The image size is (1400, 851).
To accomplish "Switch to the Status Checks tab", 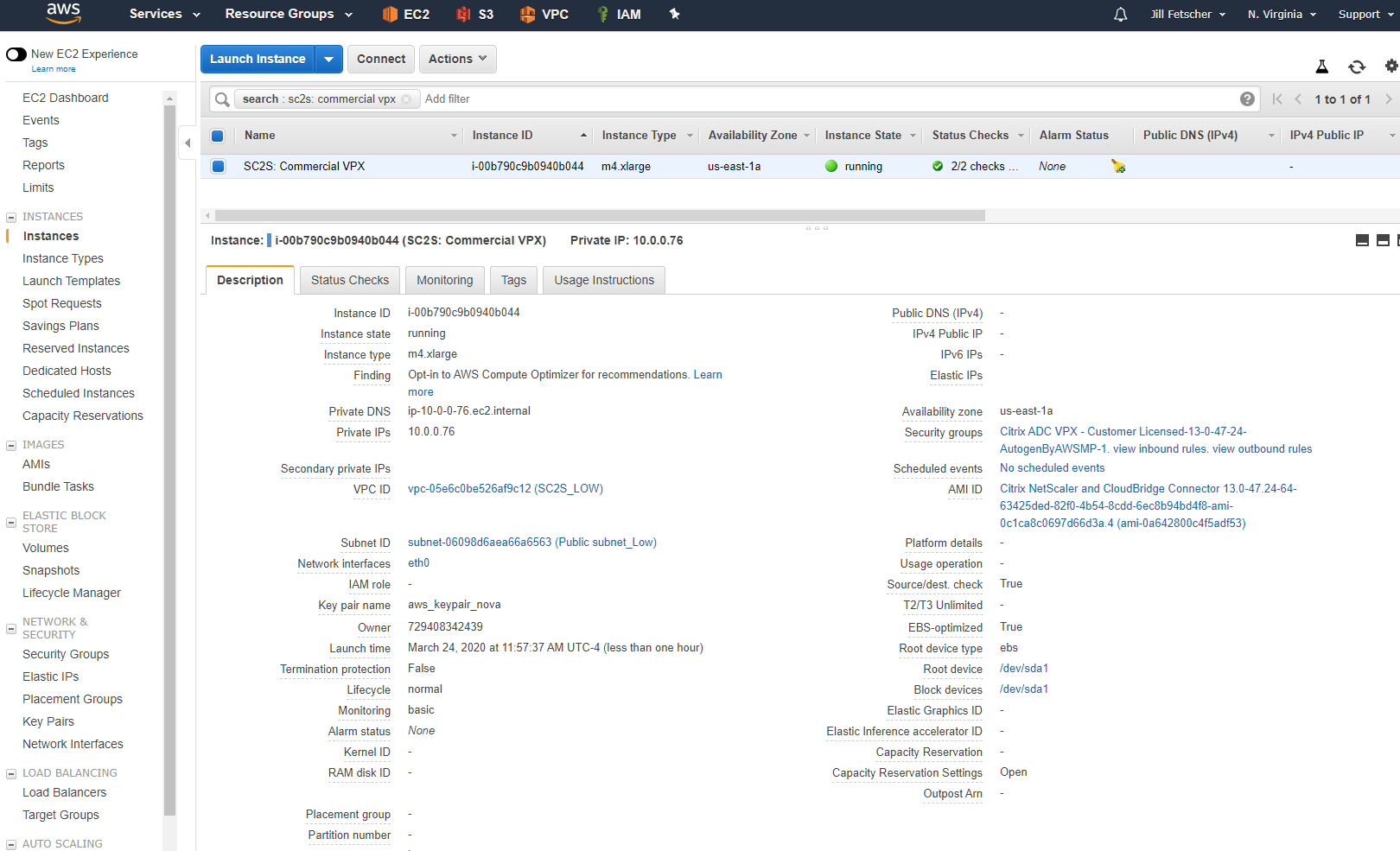I will [349, 280].
